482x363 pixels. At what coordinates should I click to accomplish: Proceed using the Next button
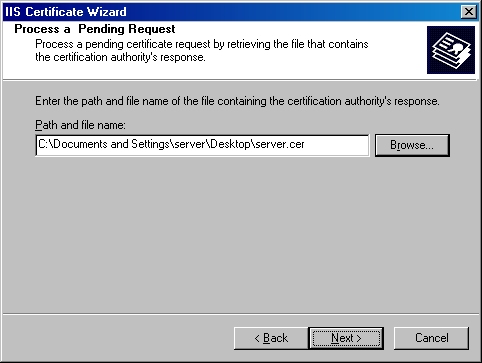coord(346,338)
